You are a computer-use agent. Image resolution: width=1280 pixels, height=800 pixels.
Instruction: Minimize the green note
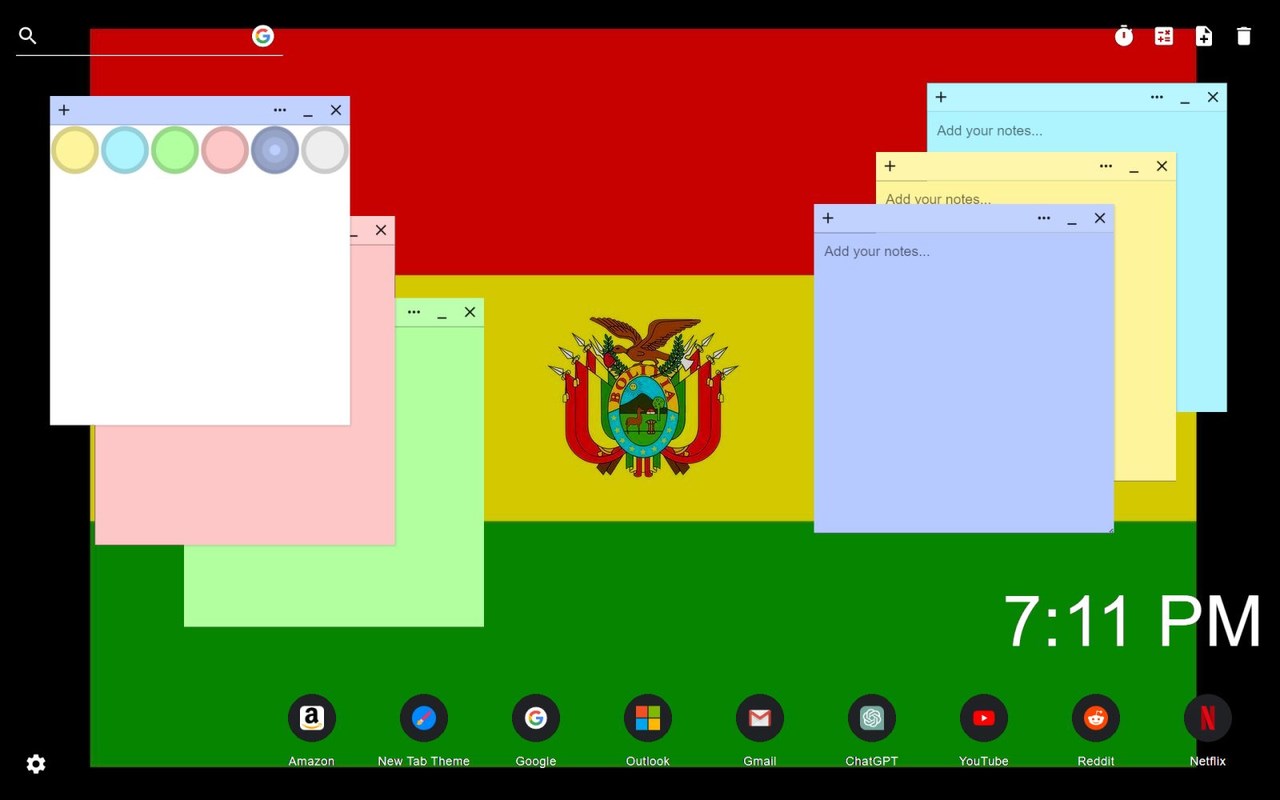coord(442,314)
